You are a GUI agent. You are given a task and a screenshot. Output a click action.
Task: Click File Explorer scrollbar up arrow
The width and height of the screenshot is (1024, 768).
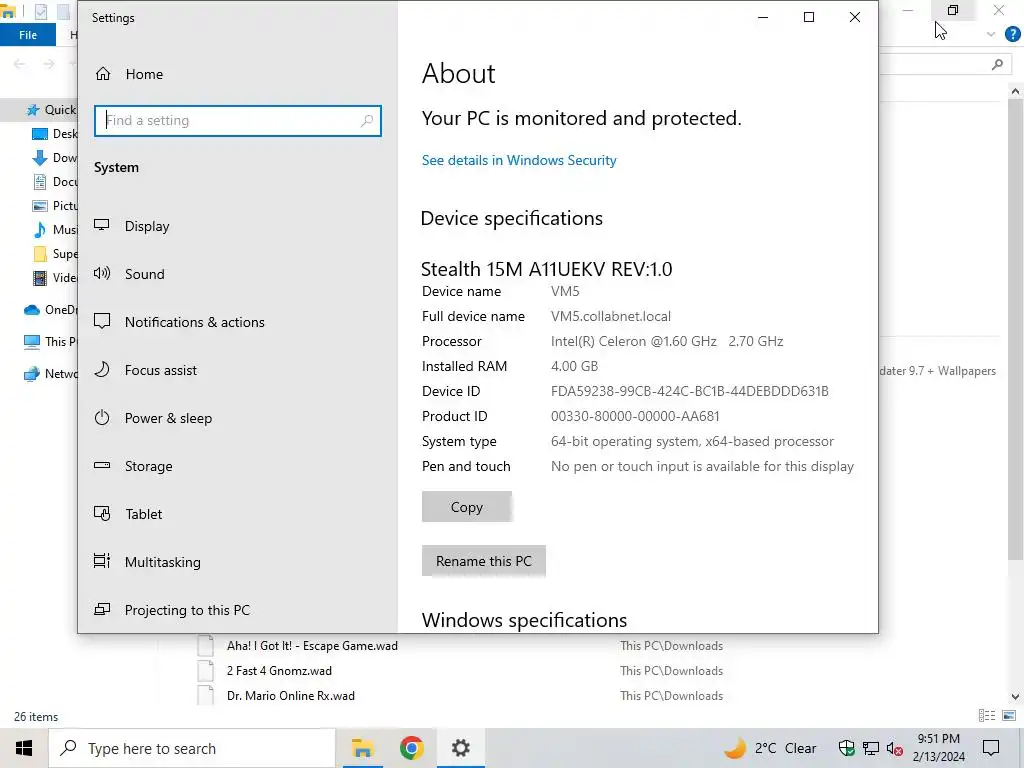[1016, 91]
